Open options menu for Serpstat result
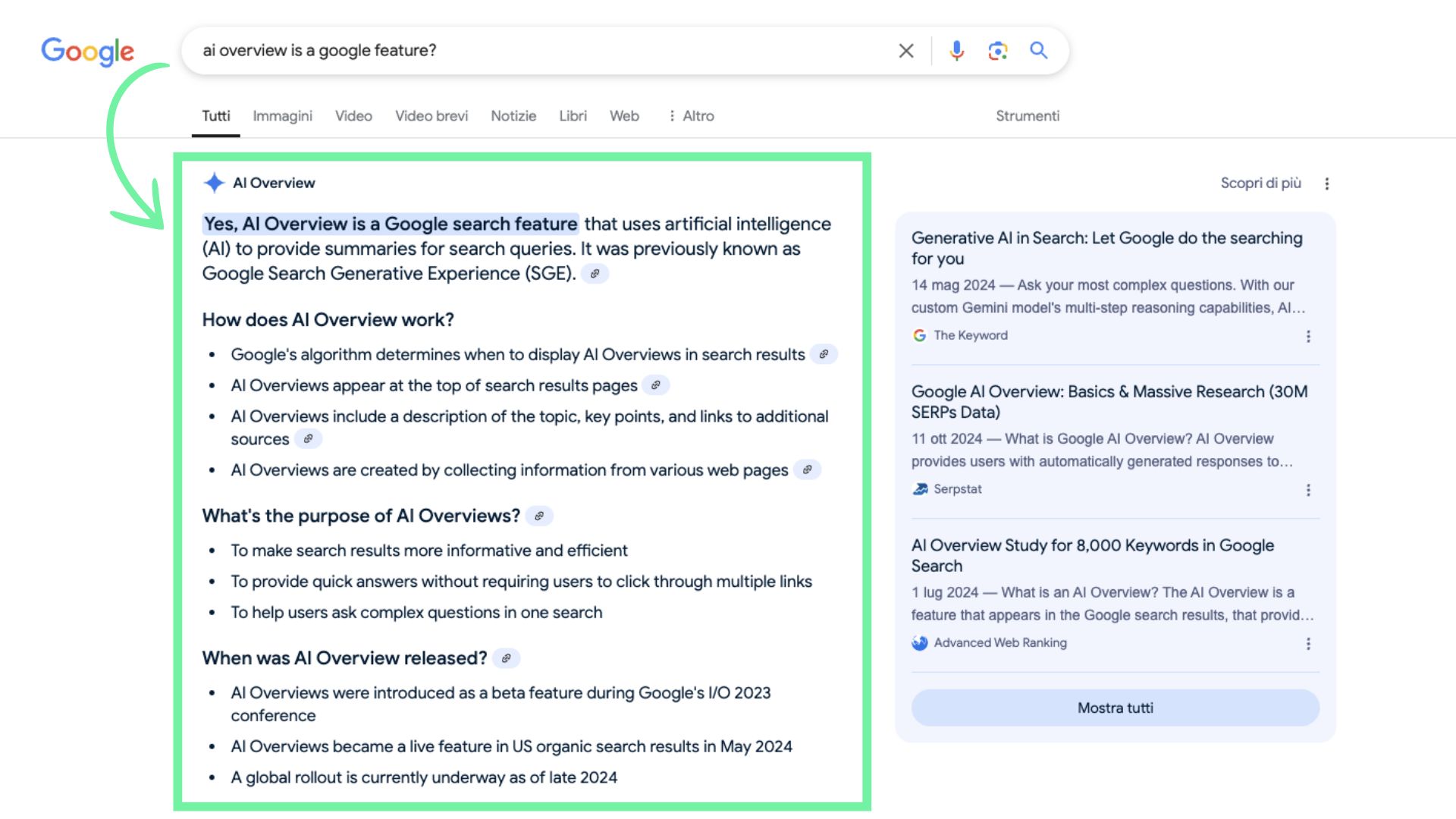This screenshot has height=819, width=1456. point(1308,490)
